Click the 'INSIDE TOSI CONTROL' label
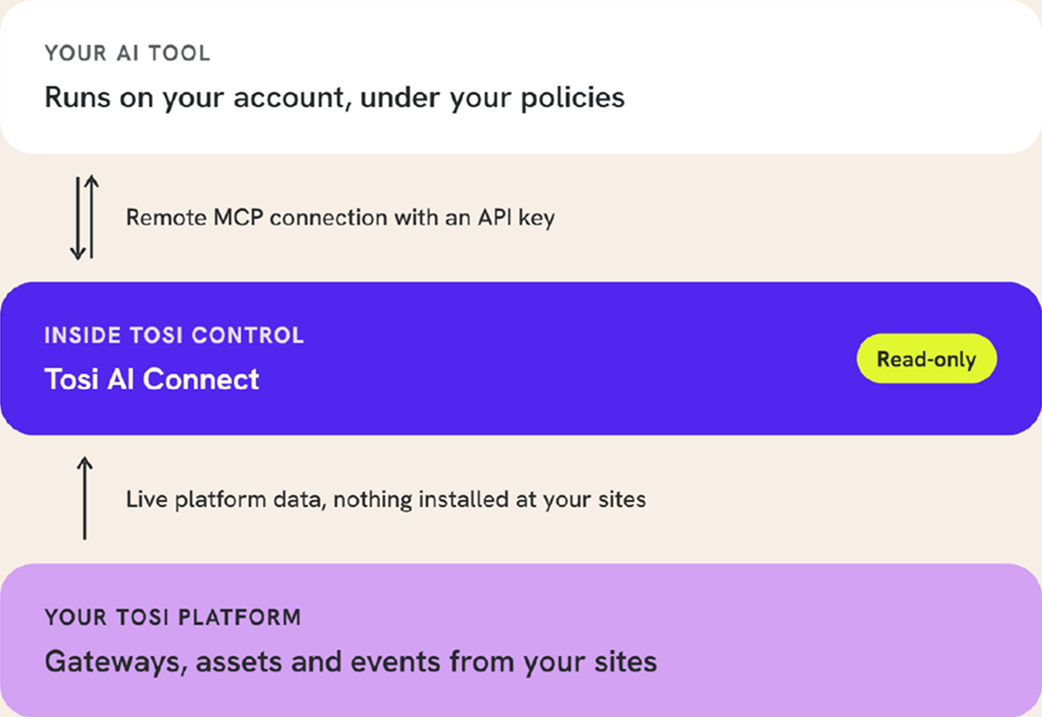 (174, 335)
